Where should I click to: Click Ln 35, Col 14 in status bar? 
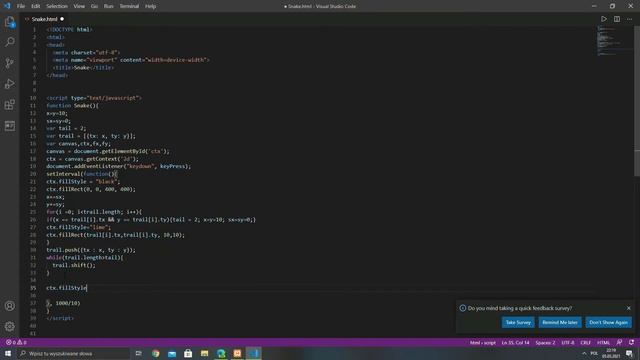click(x=515, y=342)
